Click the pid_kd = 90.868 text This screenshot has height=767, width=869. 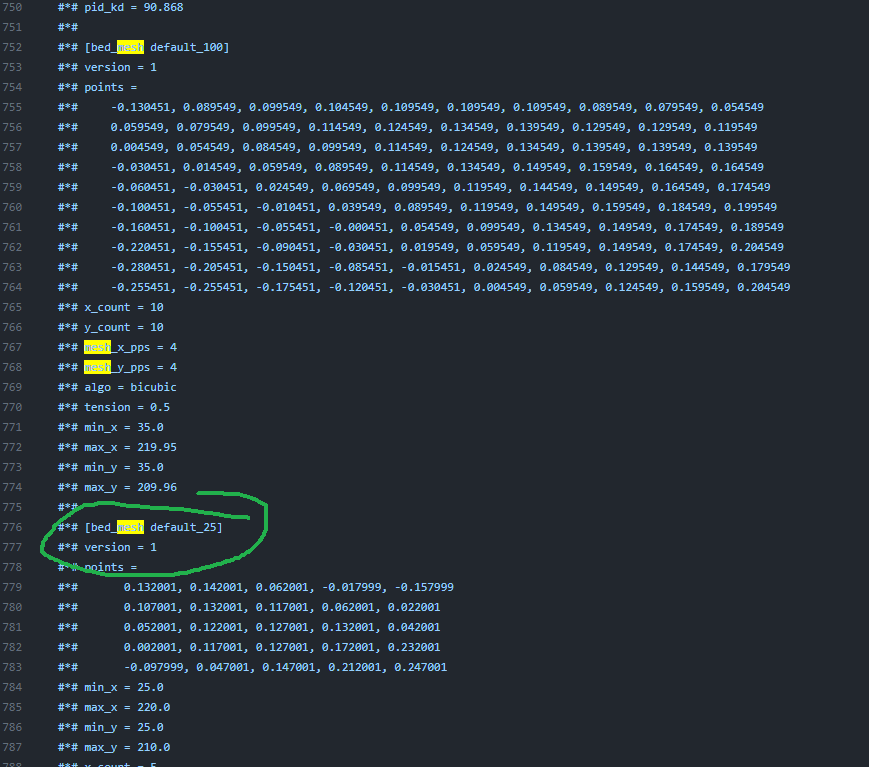click(133, 7)
